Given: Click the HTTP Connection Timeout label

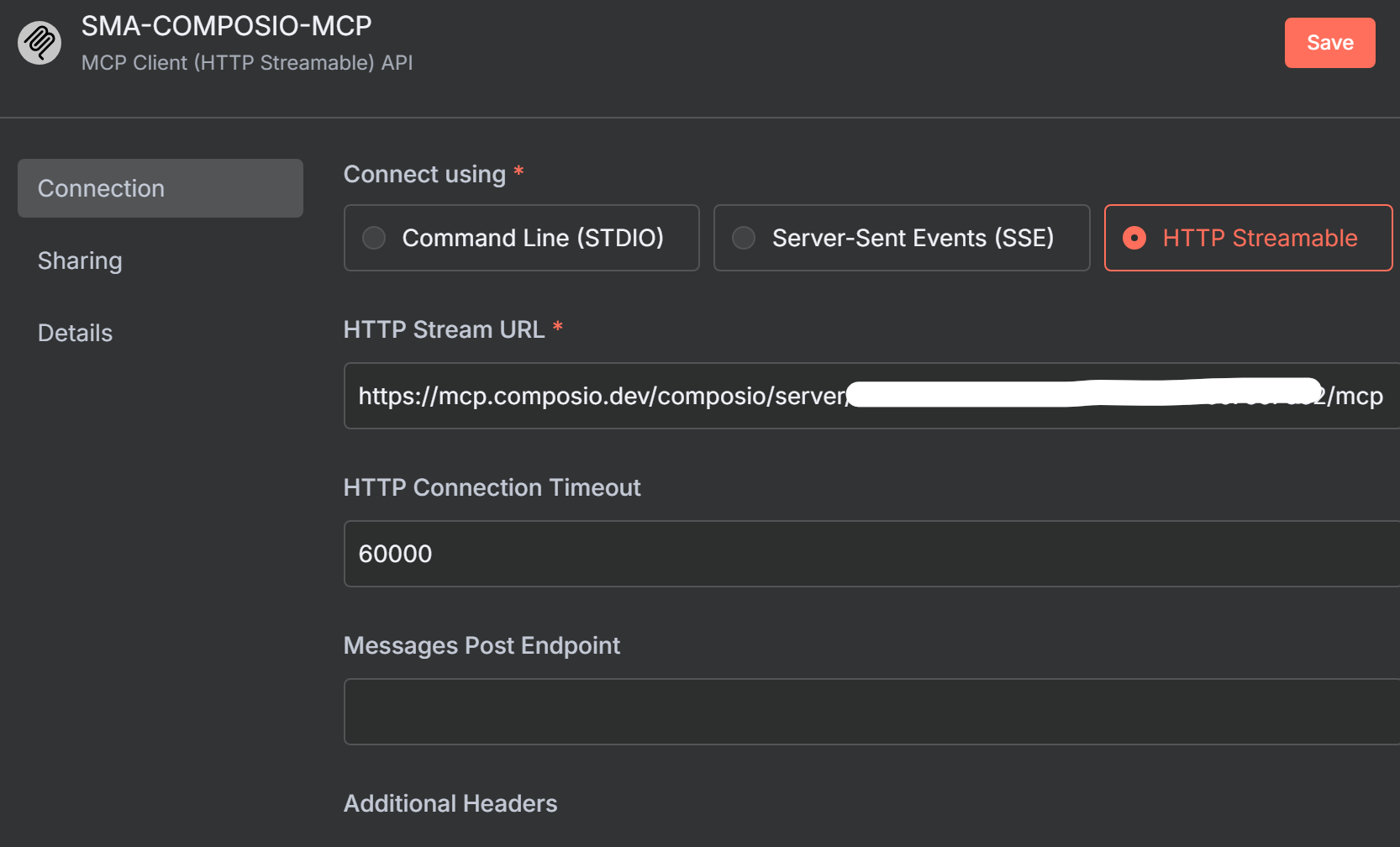Looking at the screenshot, I should click(492, 487).
